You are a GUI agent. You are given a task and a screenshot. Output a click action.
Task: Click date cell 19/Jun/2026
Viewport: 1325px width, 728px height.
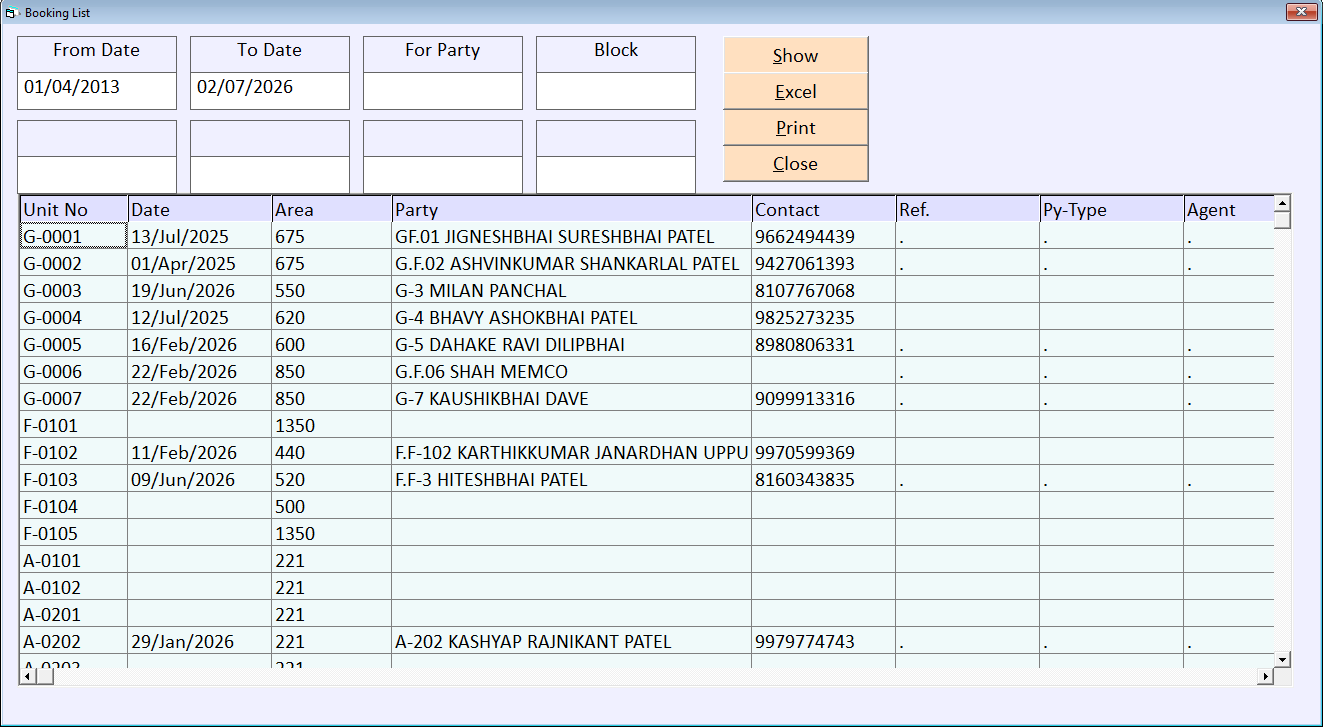200,291
